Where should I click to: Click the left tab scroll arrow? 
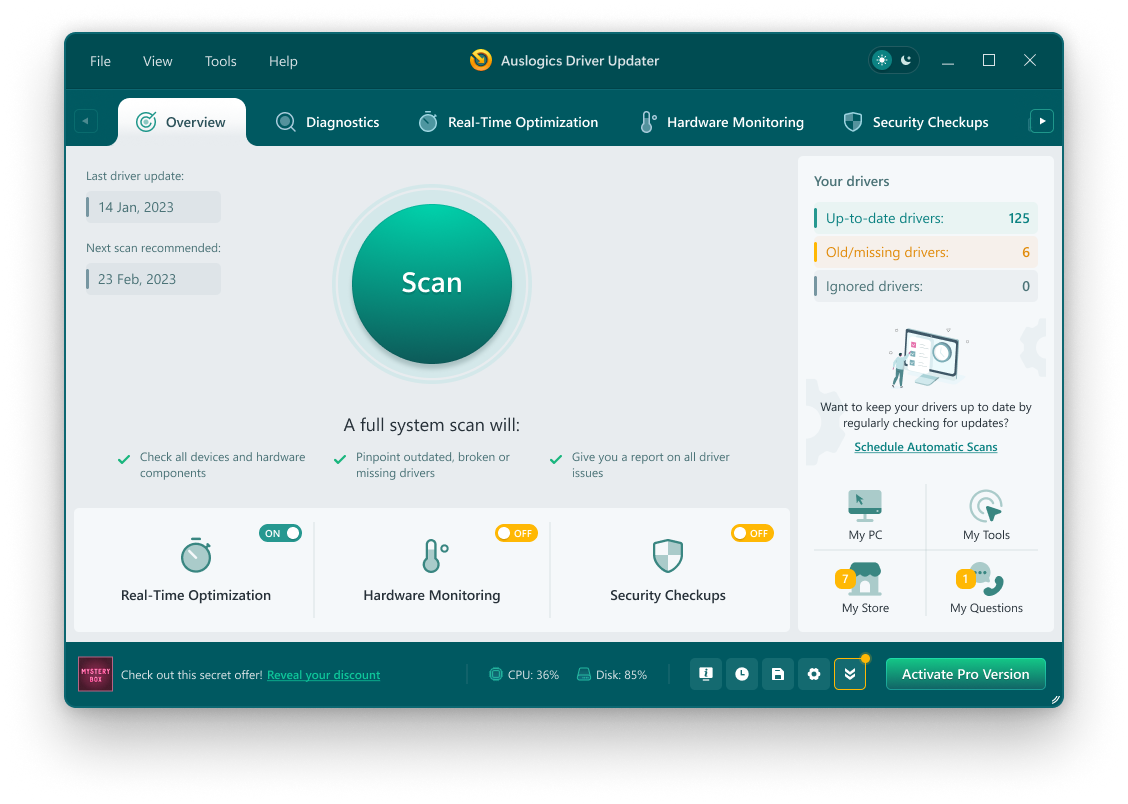pos(87,120)
